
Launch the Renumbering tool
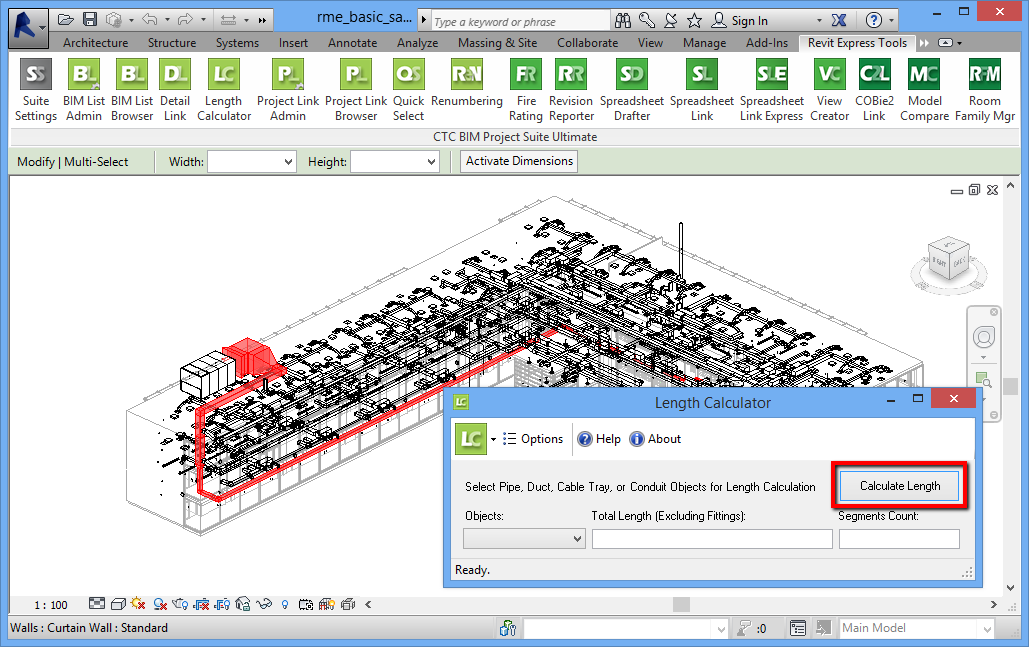pos(467,88)
